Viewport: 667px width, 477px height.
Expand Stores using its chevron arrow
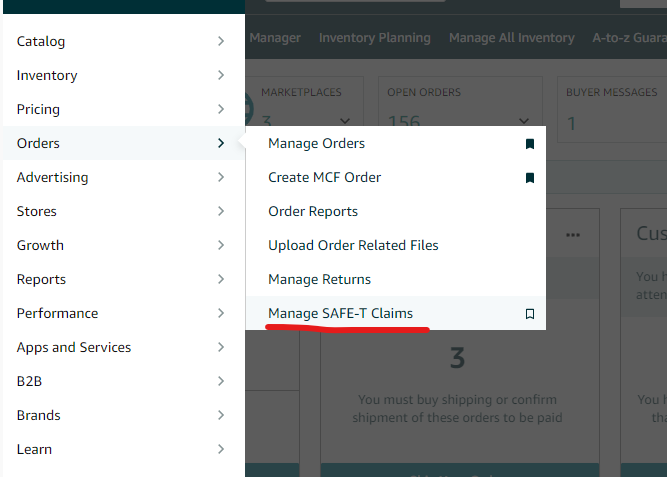[221, 211]
